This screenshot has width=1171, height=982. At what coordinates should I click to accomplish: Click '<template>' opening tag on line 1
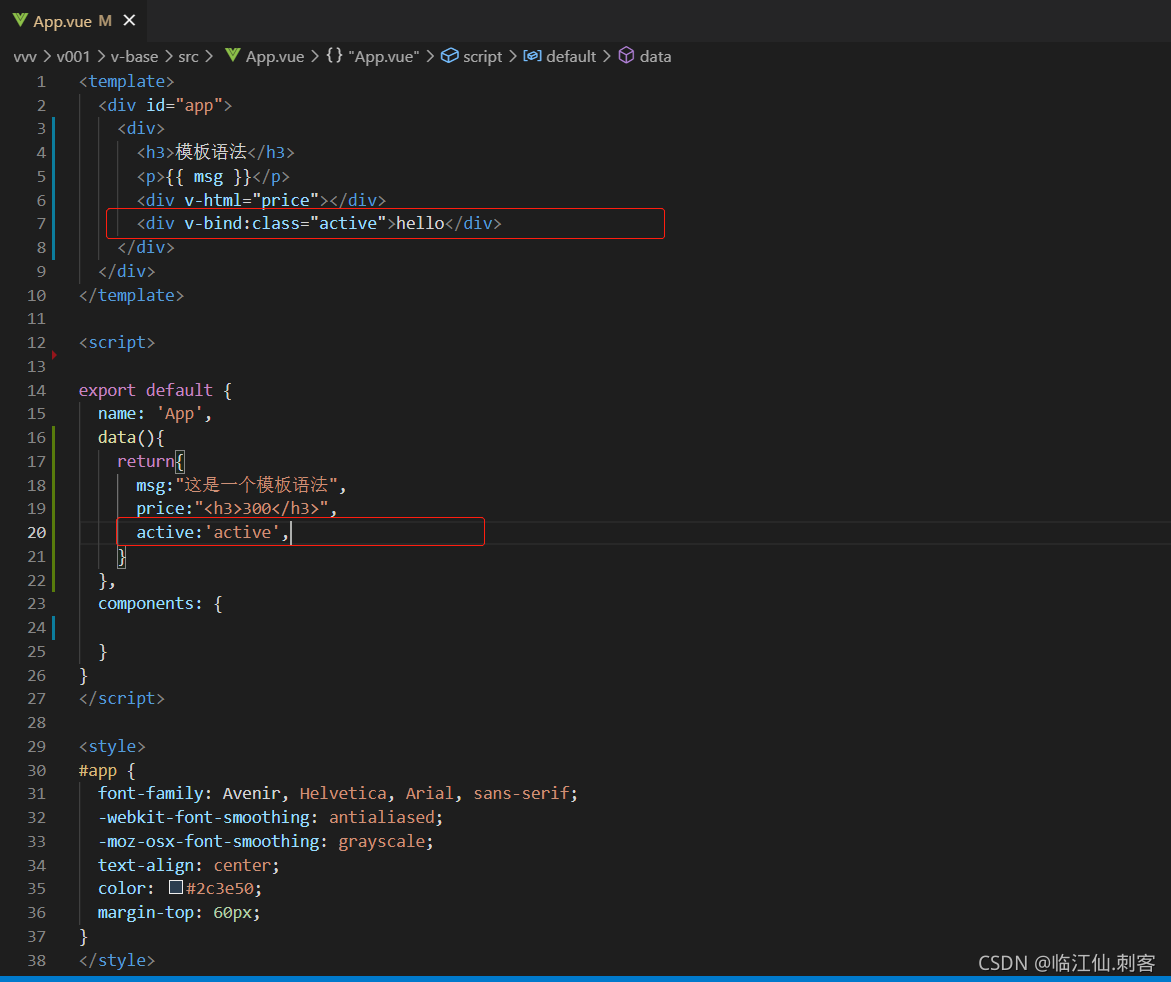pos(126,81)
